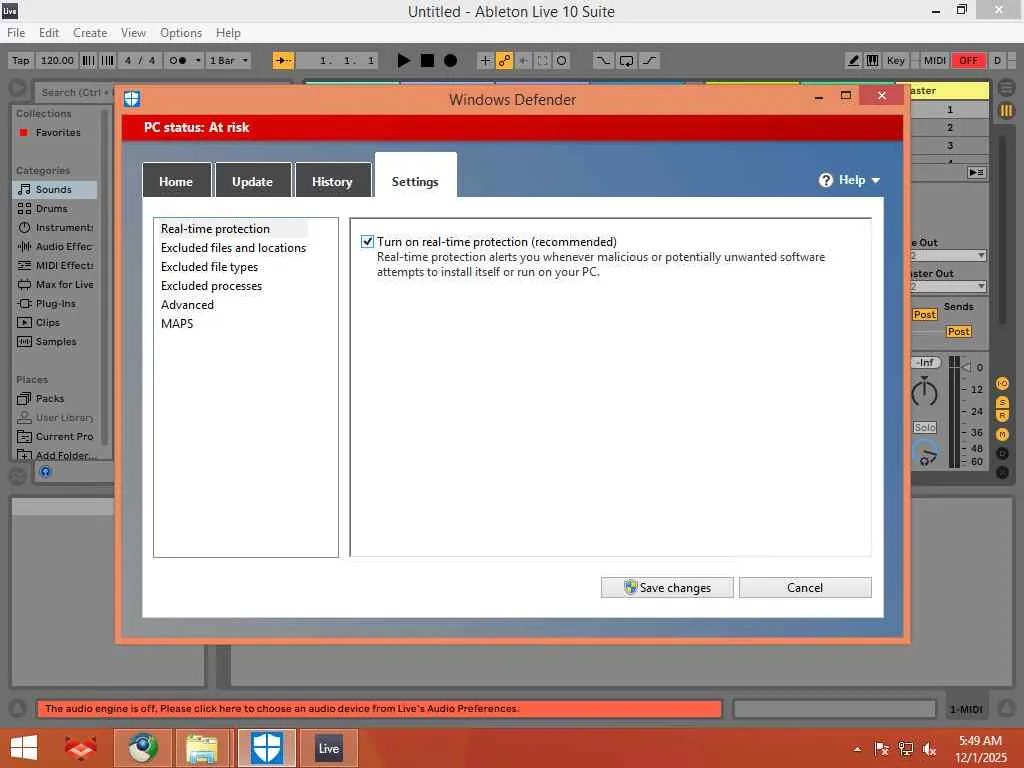1024x768 pixels.
Task: Toggle the master Solo button
Action: click(x=925, y=427)
